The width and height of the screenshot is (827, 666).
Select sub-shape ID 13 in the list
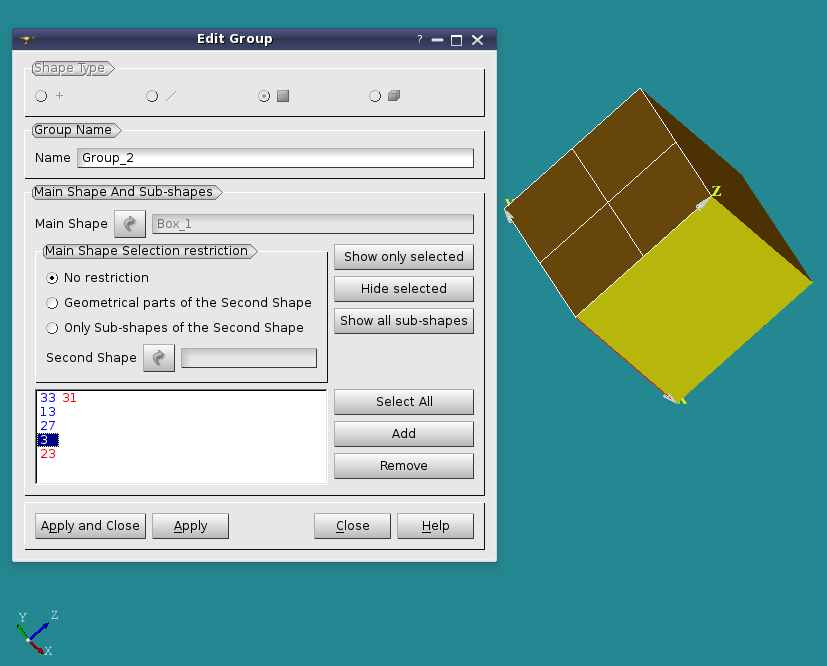pyautogui.click(x=48, y=412)
